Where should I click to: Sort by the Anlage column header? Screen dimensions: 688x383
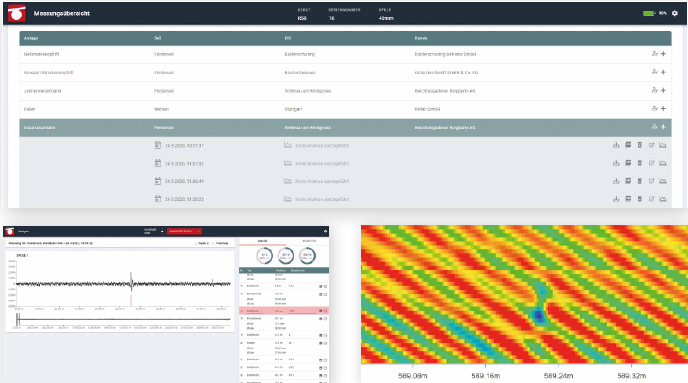(31, 38)
